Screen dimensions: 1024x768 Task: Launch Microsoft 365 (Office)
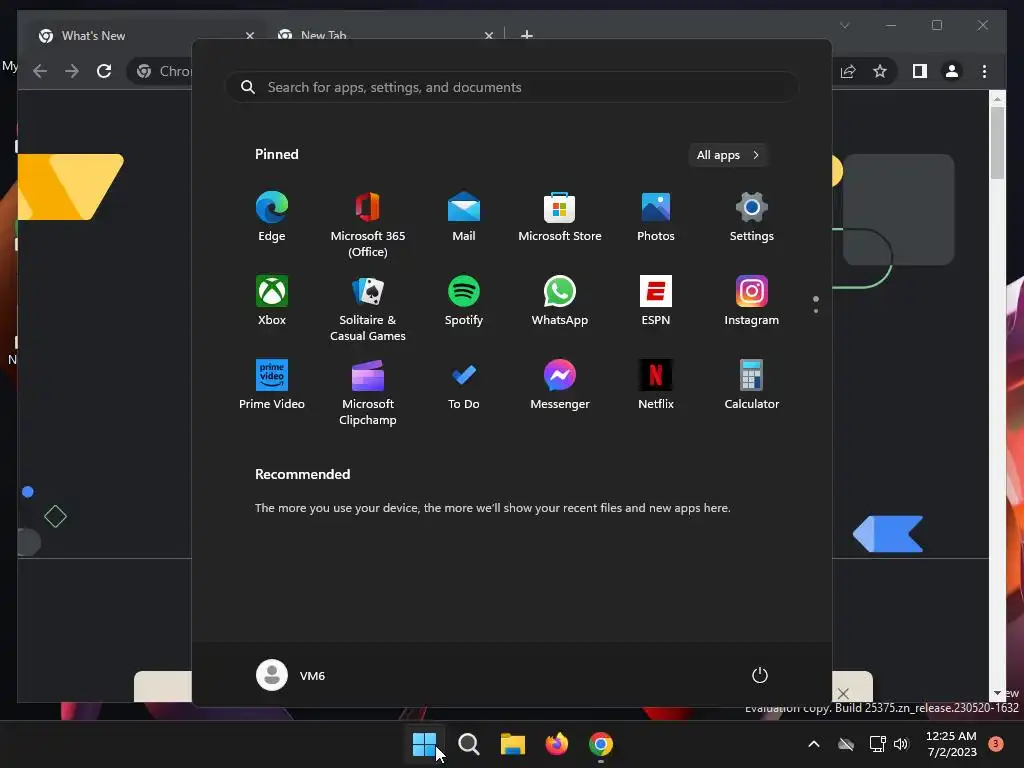[x=368, y=225]
